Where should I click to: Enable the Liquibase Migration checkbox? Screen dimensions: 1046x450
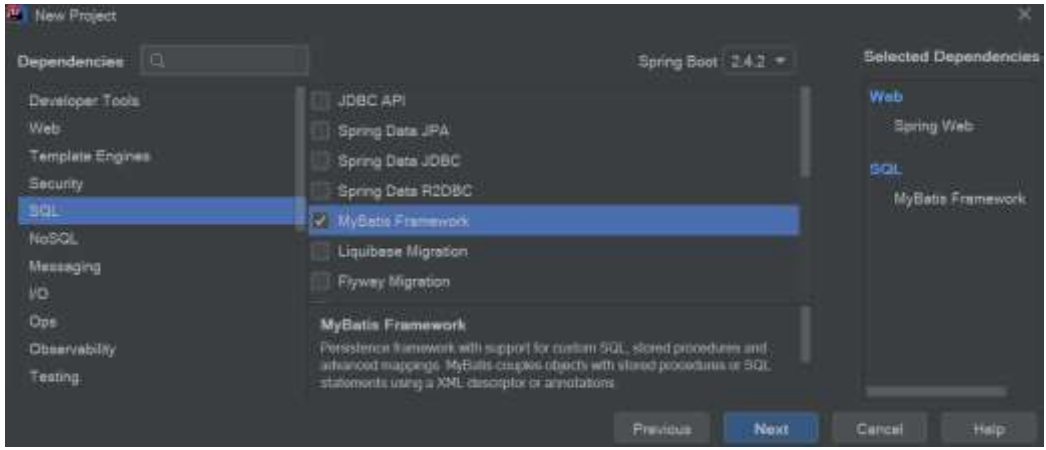[320, 251]
